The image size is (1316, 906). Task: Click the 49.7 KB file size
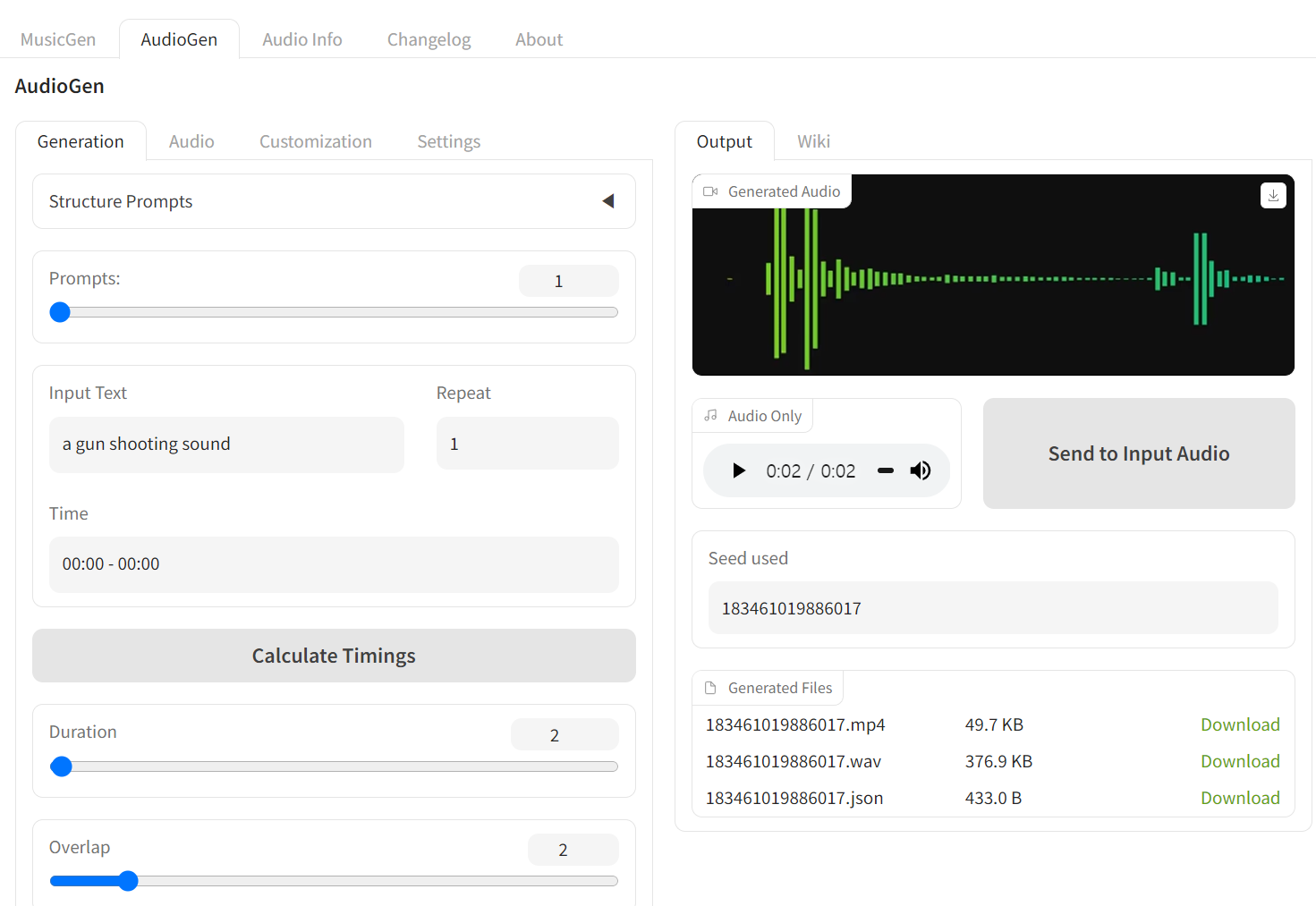(x=994, y=724)
